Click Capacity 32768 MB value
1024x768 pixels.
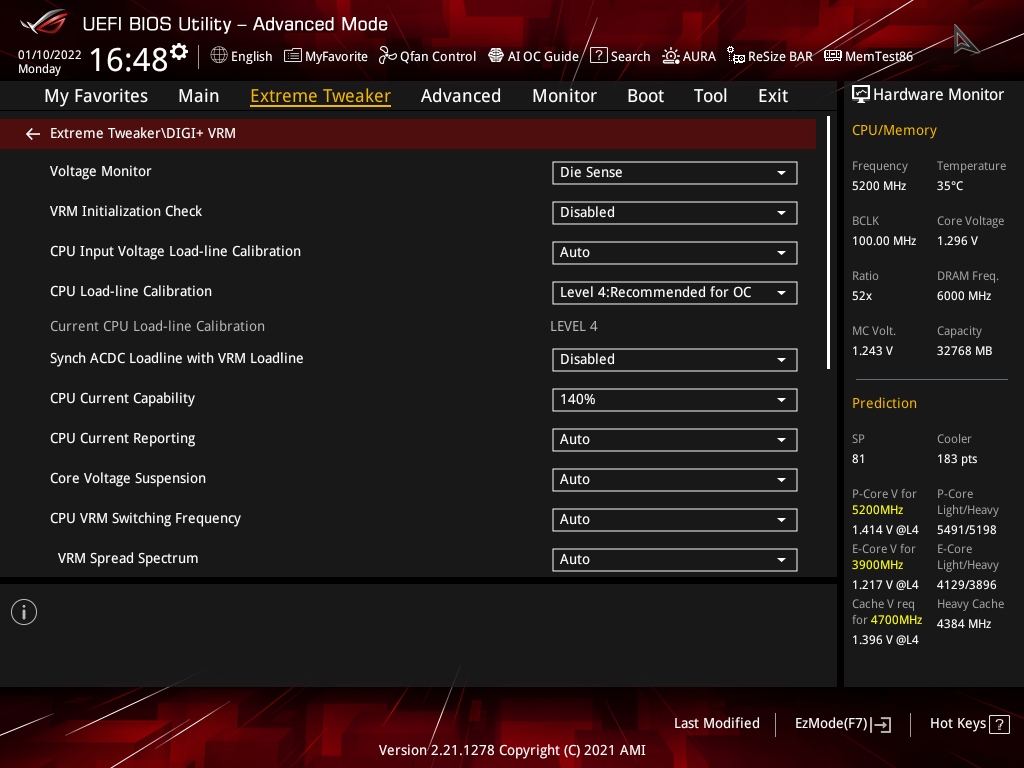[x=964, y=351]
